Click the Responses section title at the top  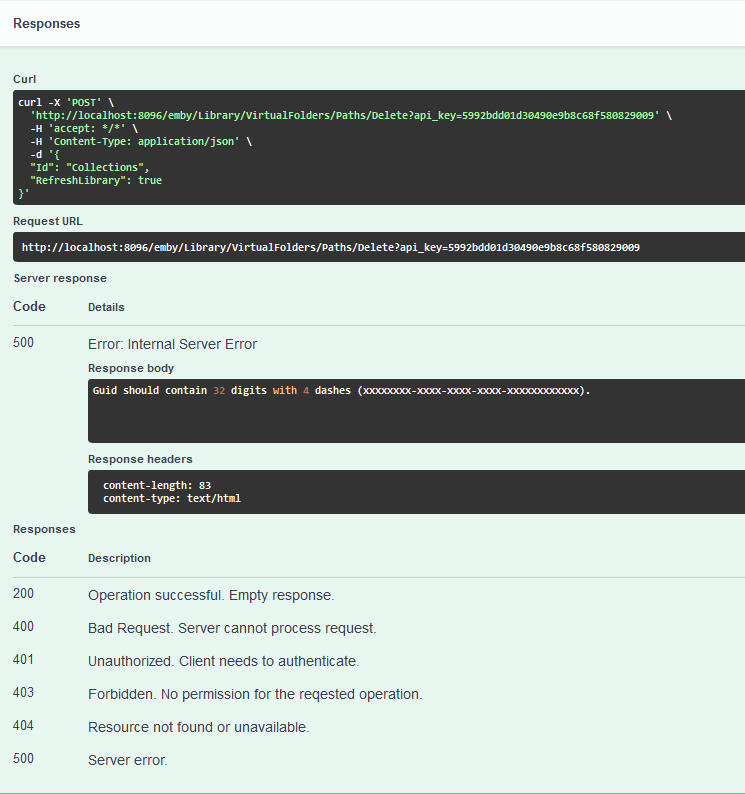click(x=47, y=23)
